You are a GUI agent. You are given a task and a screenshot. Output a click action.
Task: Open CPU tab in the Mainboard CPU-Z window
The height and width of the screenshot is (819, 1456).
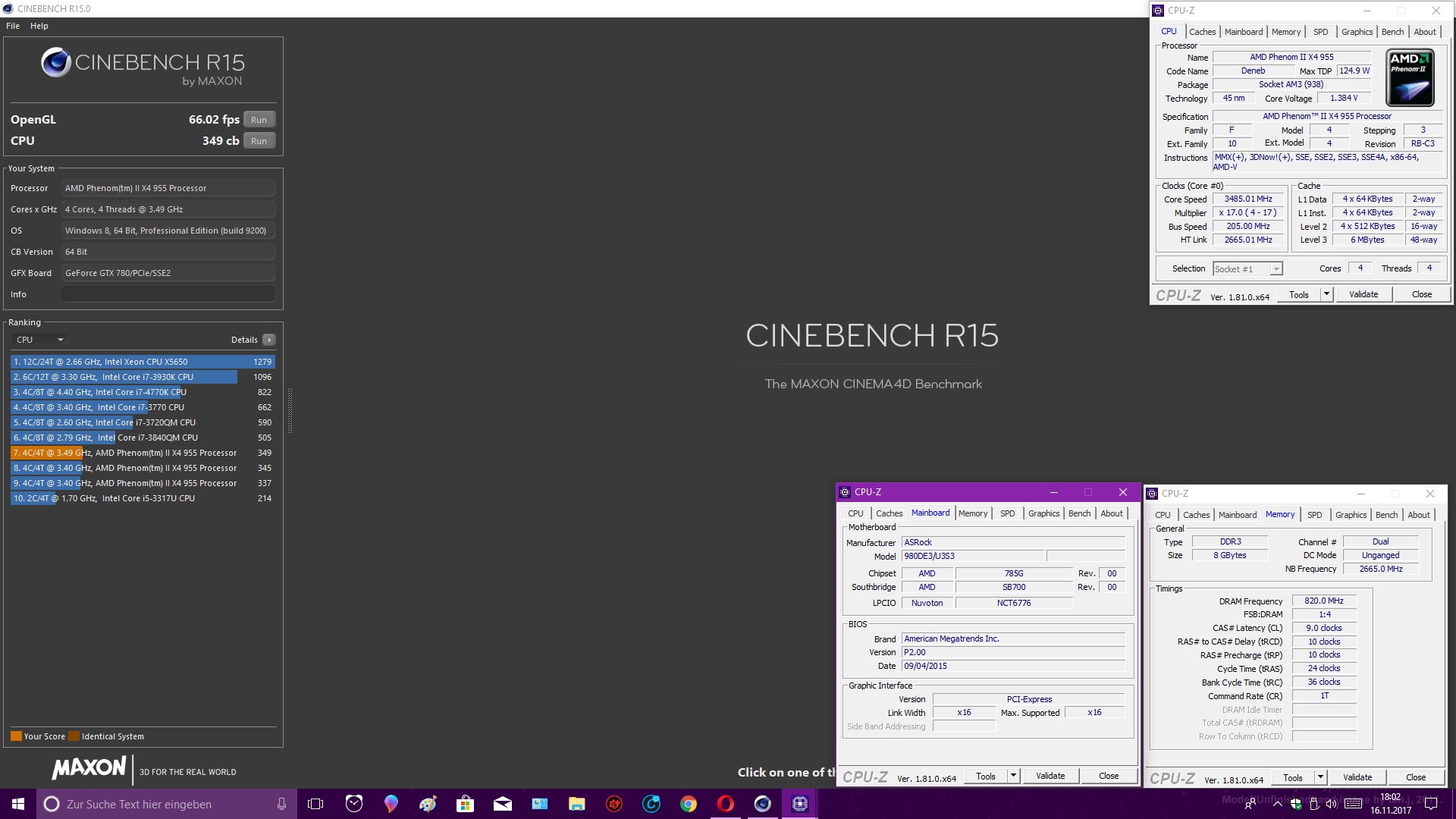(855, 513)
